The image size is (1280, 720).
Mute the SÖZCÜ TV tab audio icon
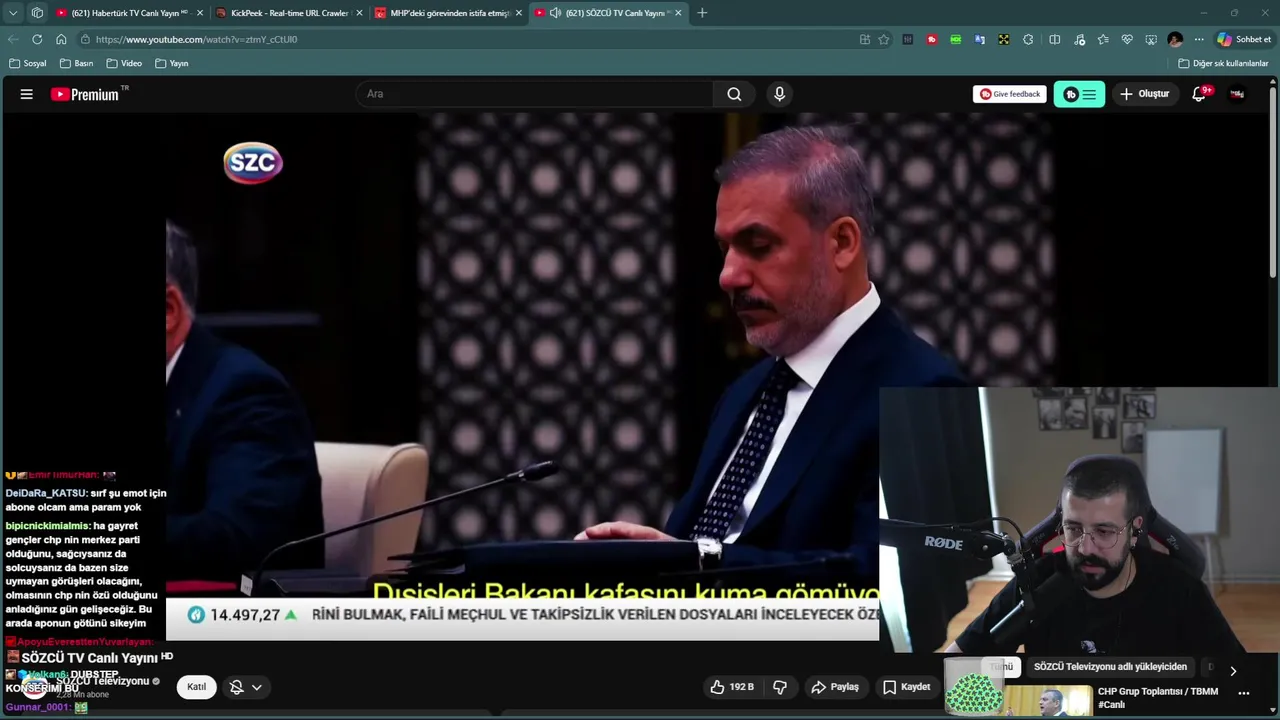555,13
